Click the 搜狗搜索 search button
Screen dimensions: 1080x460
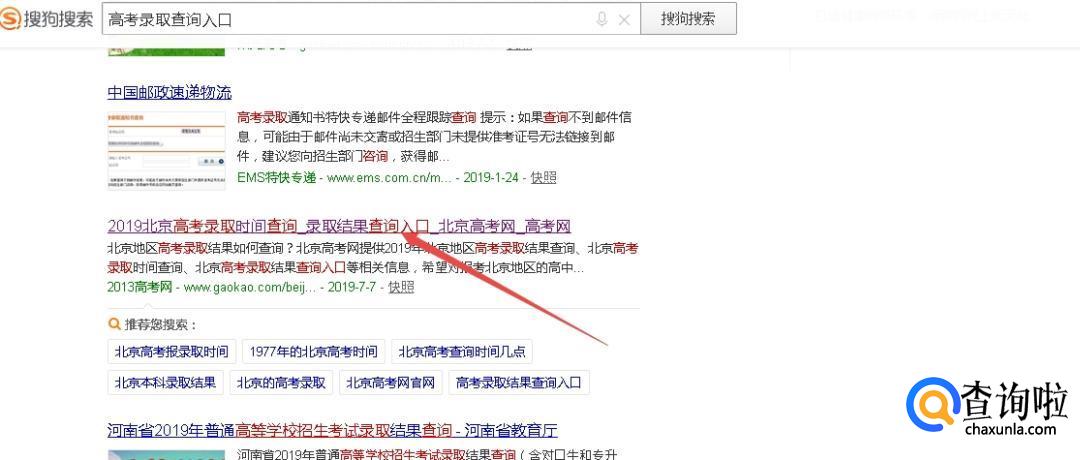688,19
